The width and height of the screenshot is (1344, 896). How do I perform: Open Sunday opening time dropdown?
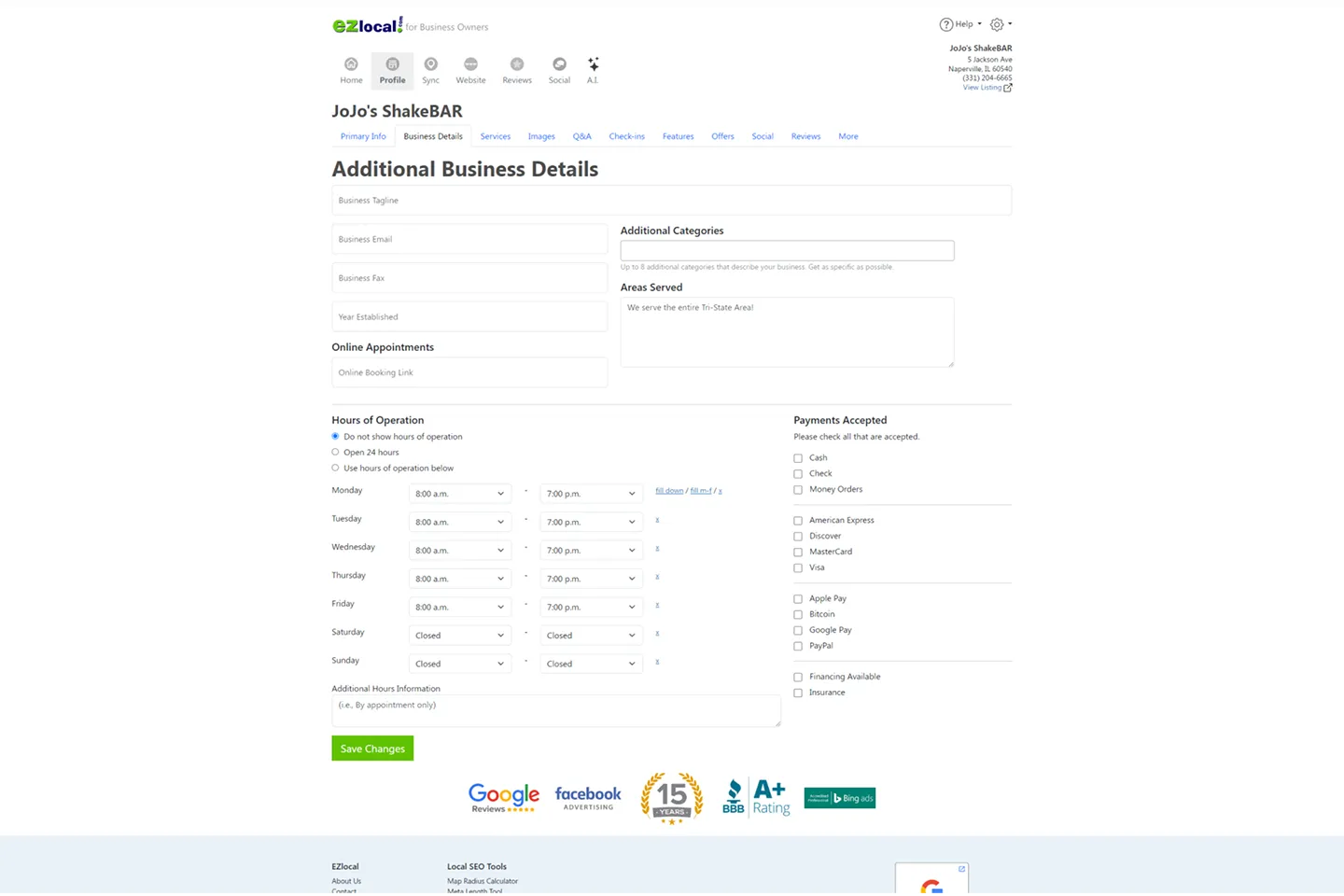460,664
